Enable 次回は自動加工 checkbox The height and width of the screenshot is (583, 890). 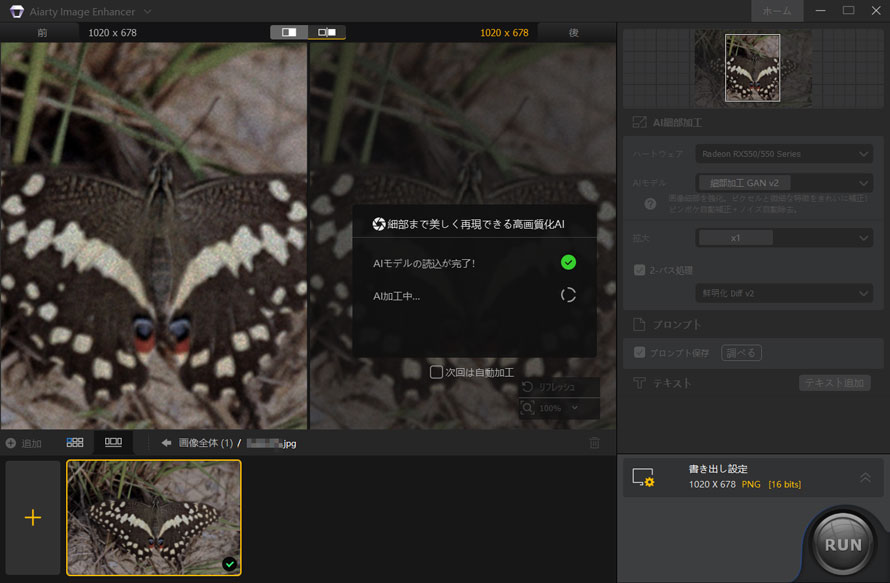436,372
